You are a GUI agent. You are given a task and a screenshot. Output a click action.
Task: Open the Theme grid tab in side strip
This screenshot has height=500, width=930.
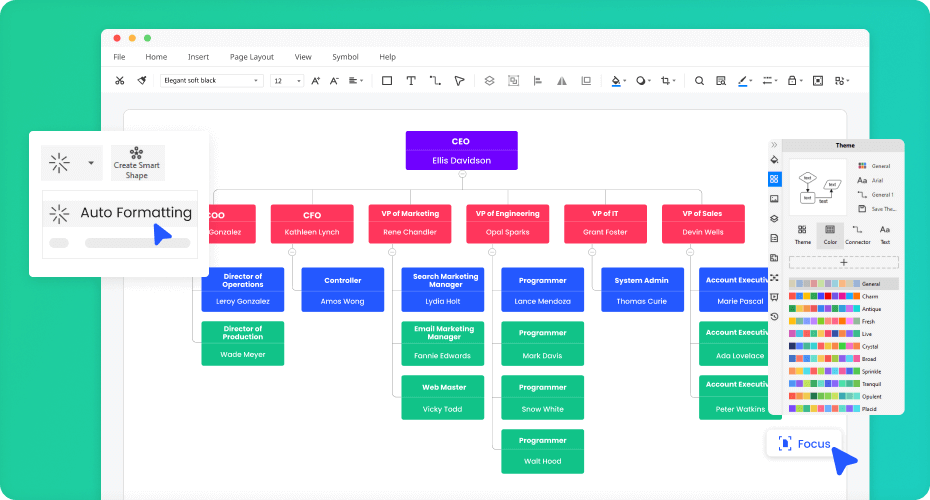pyautogui.click(x=774, y=179)
